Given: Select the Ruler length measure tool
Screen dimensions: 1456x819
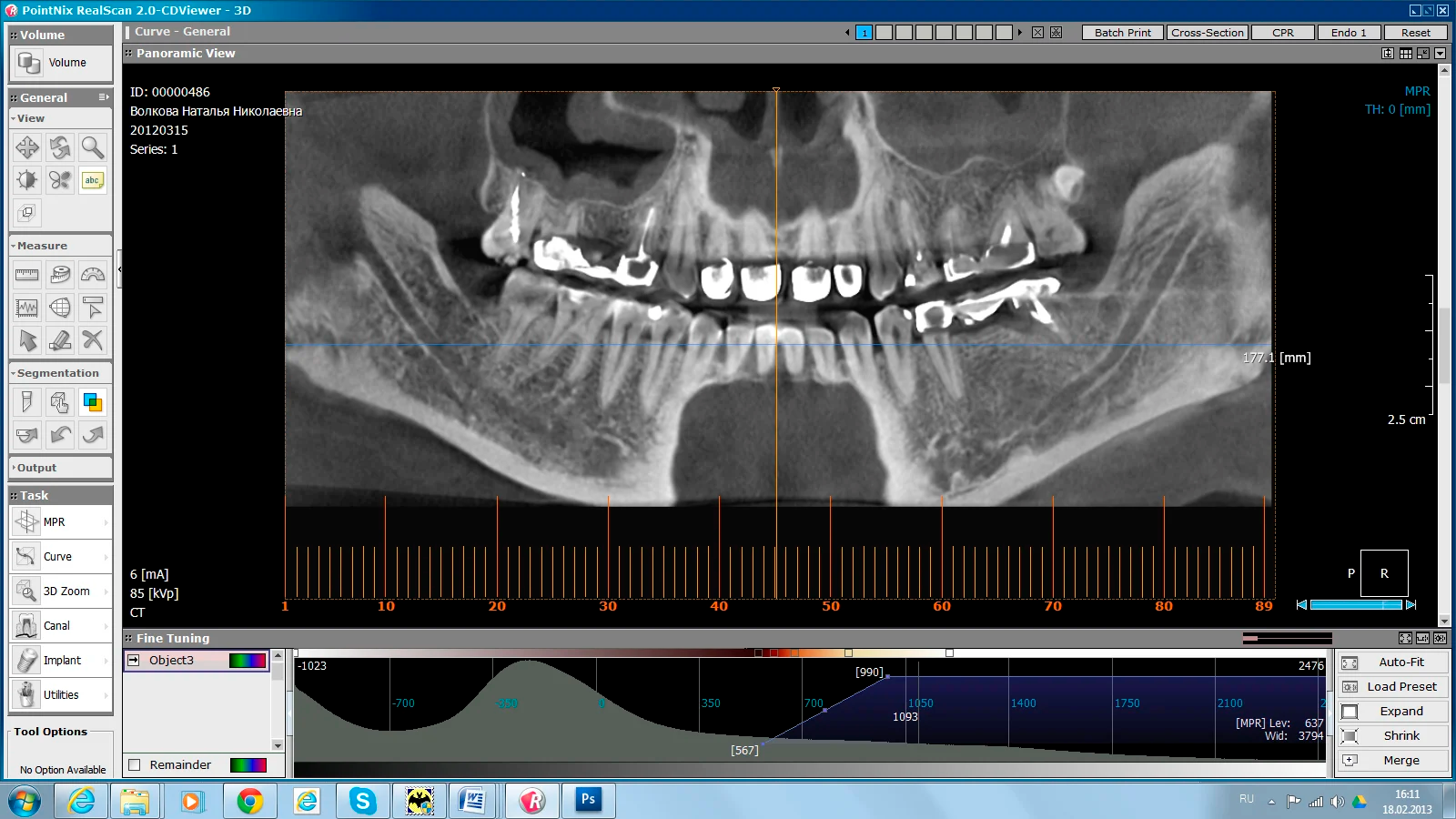Looking at the screenshot, I should tap(27, 275).
